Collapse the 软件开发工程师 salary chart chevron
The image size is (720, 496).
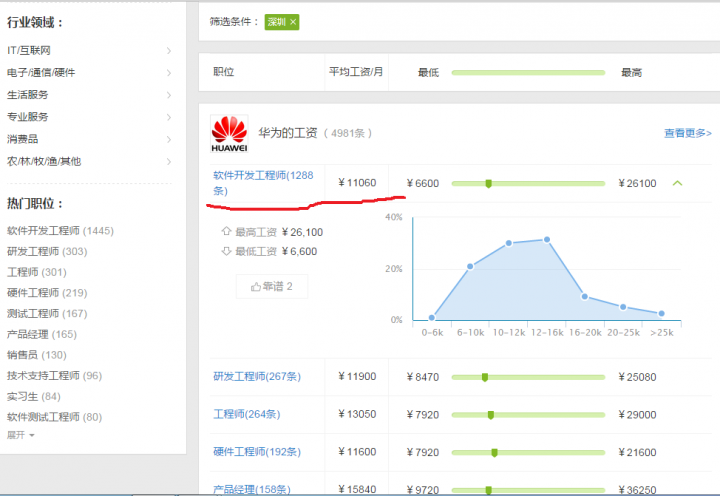click(x=677, y=183)
